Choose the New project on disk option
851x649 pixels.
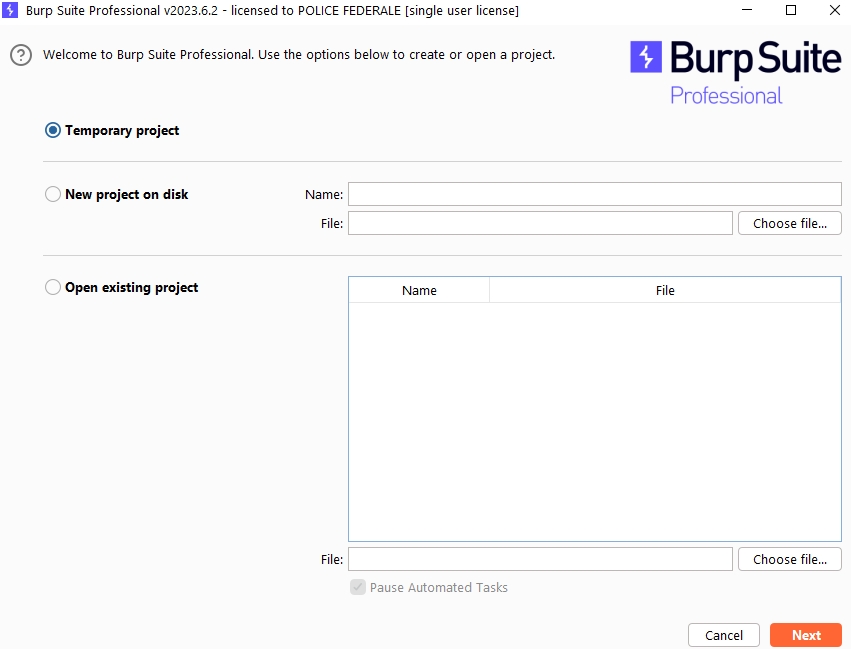coord(53,194)
